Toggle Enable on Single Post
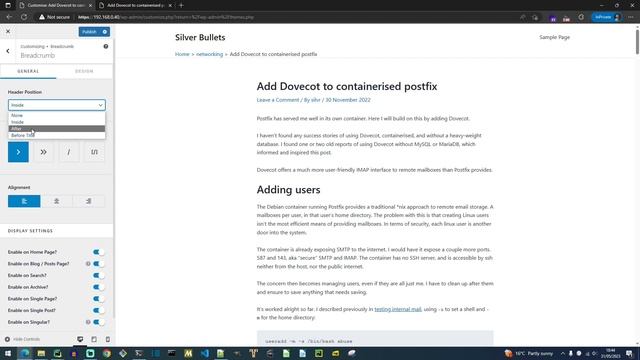Viewport: 640px width, 360px height. point(98,310)
